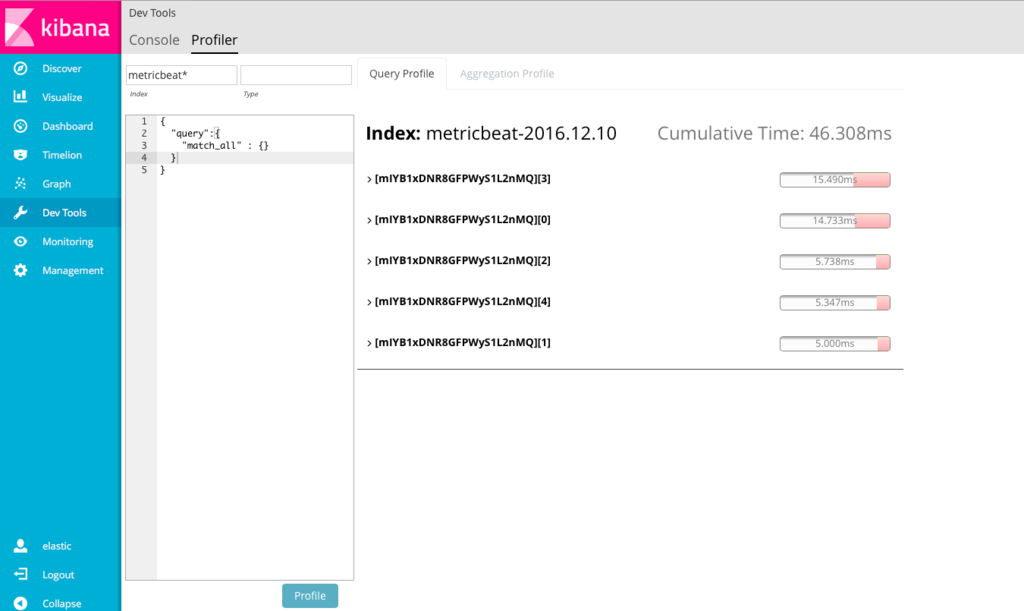Open Graph via its nodes icon

20,183
